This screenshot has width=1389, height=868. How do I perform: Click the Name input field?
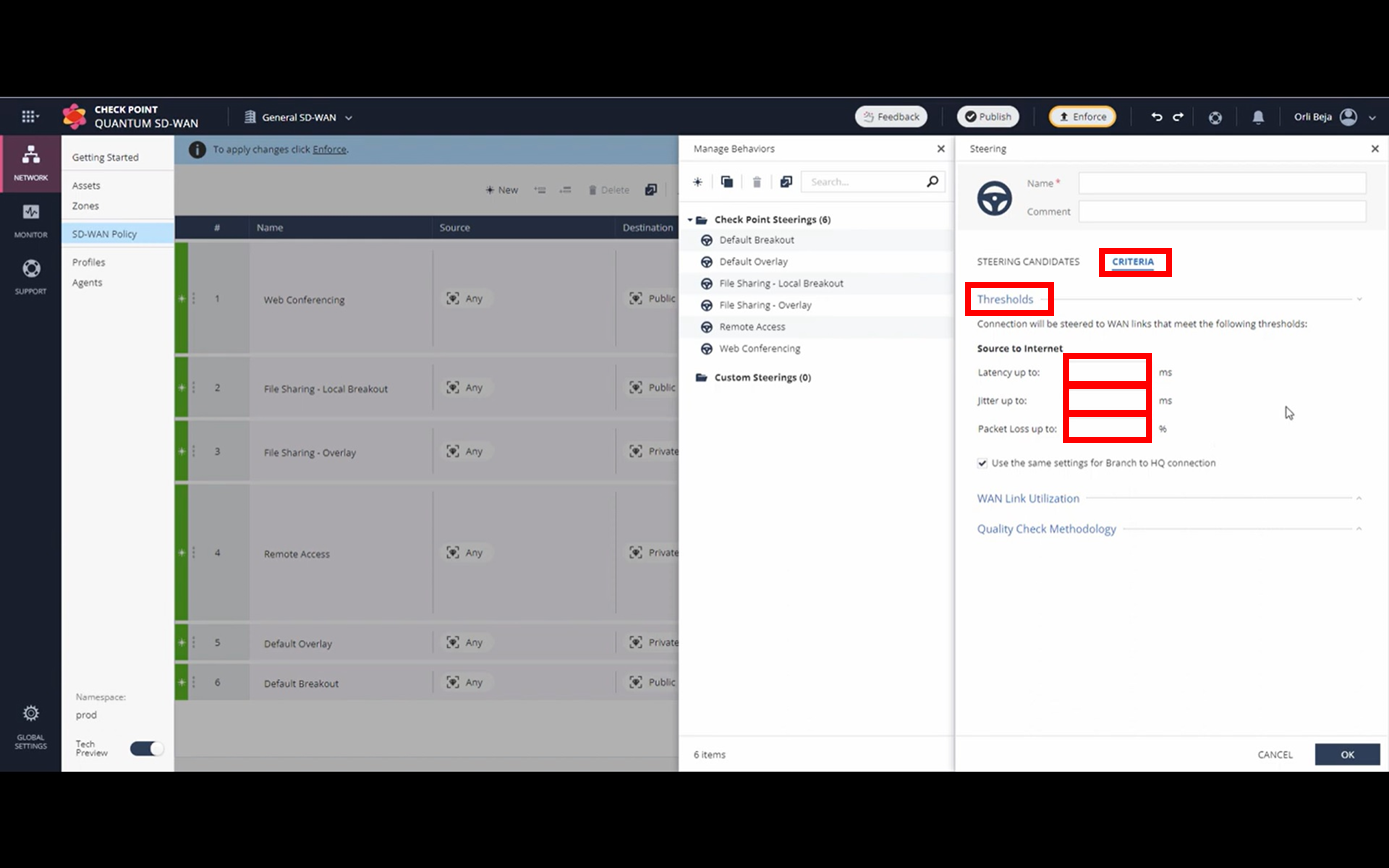(x=1222, y=183)
